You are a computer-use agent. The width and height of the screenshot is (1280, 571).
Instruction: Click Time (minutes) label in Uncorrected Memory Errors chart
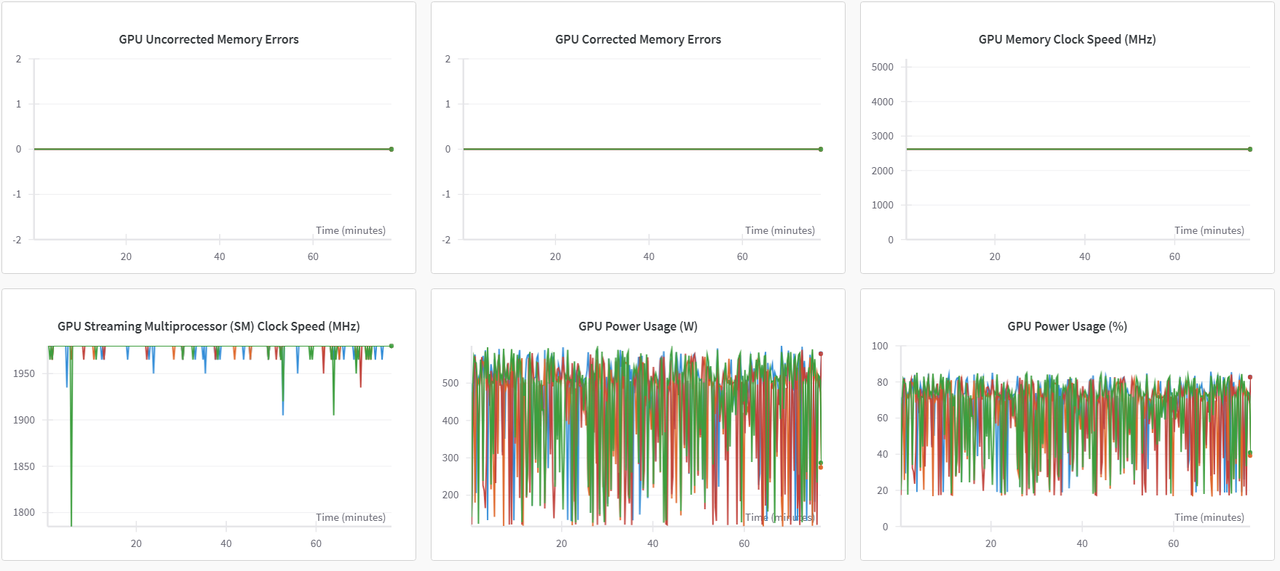(350, 230)
